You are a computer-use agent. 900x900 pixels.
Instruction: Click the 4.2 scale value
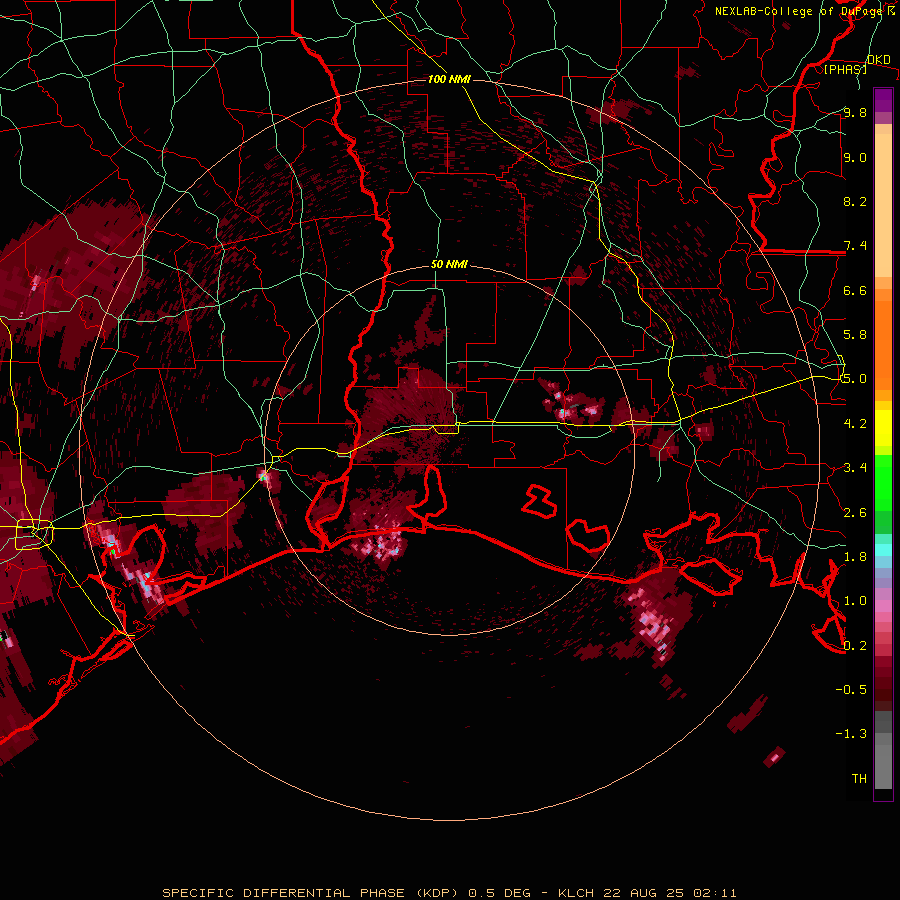855,424
